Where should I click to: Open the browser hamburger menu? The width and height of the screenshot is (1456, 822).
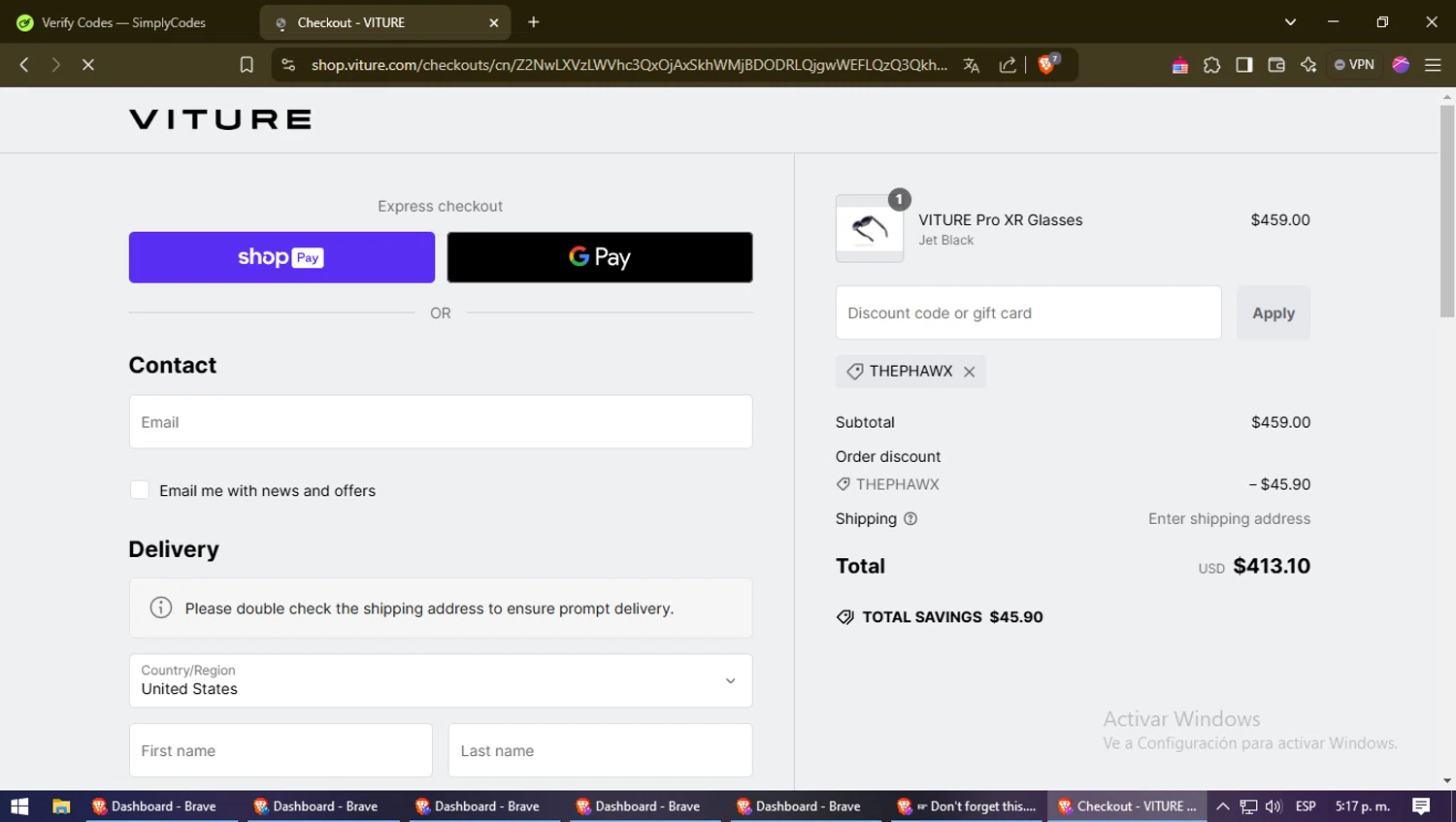1433,65
